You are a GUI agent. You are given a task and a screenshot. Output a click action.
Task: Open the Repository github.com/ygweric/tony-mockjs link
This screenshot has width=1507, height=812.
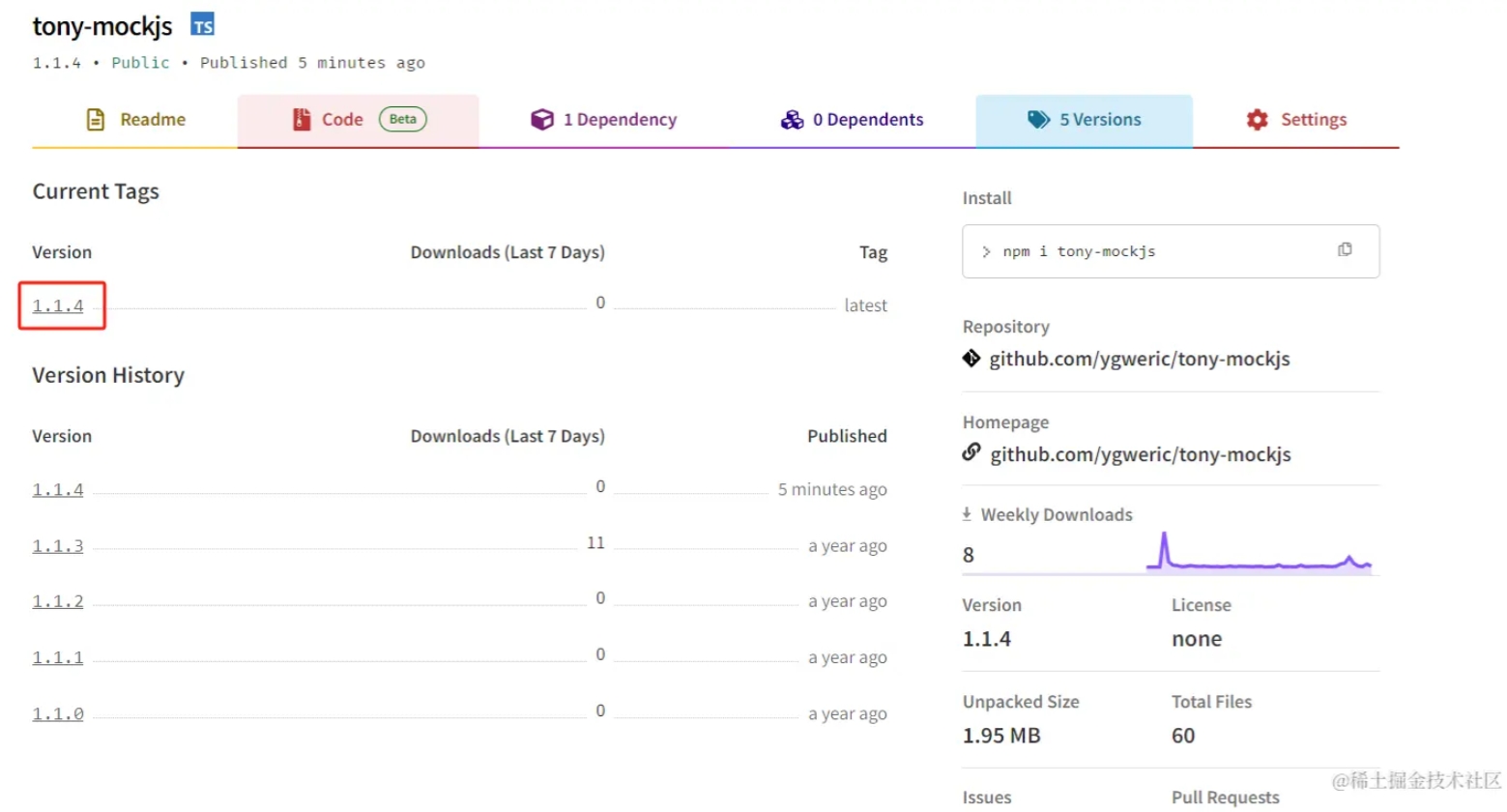[1140, 360]
